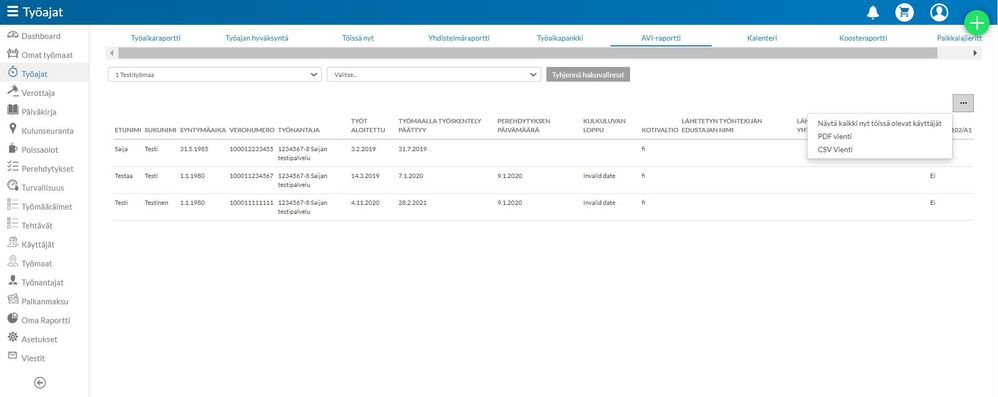Open the 1 Testityömaa site dropdown

(214, 74)
